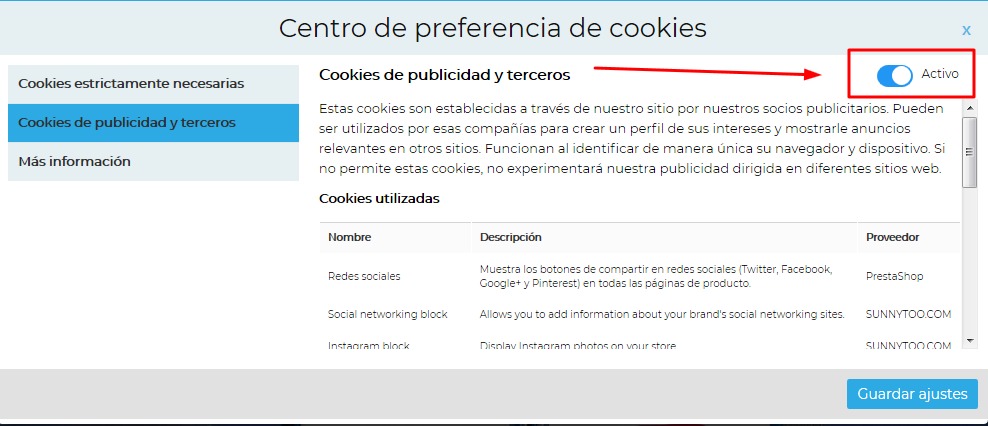Viewport: 988px width, 426px height.
Task: Close the cookie preference center dialog
Action: click(x=966, y=30)
